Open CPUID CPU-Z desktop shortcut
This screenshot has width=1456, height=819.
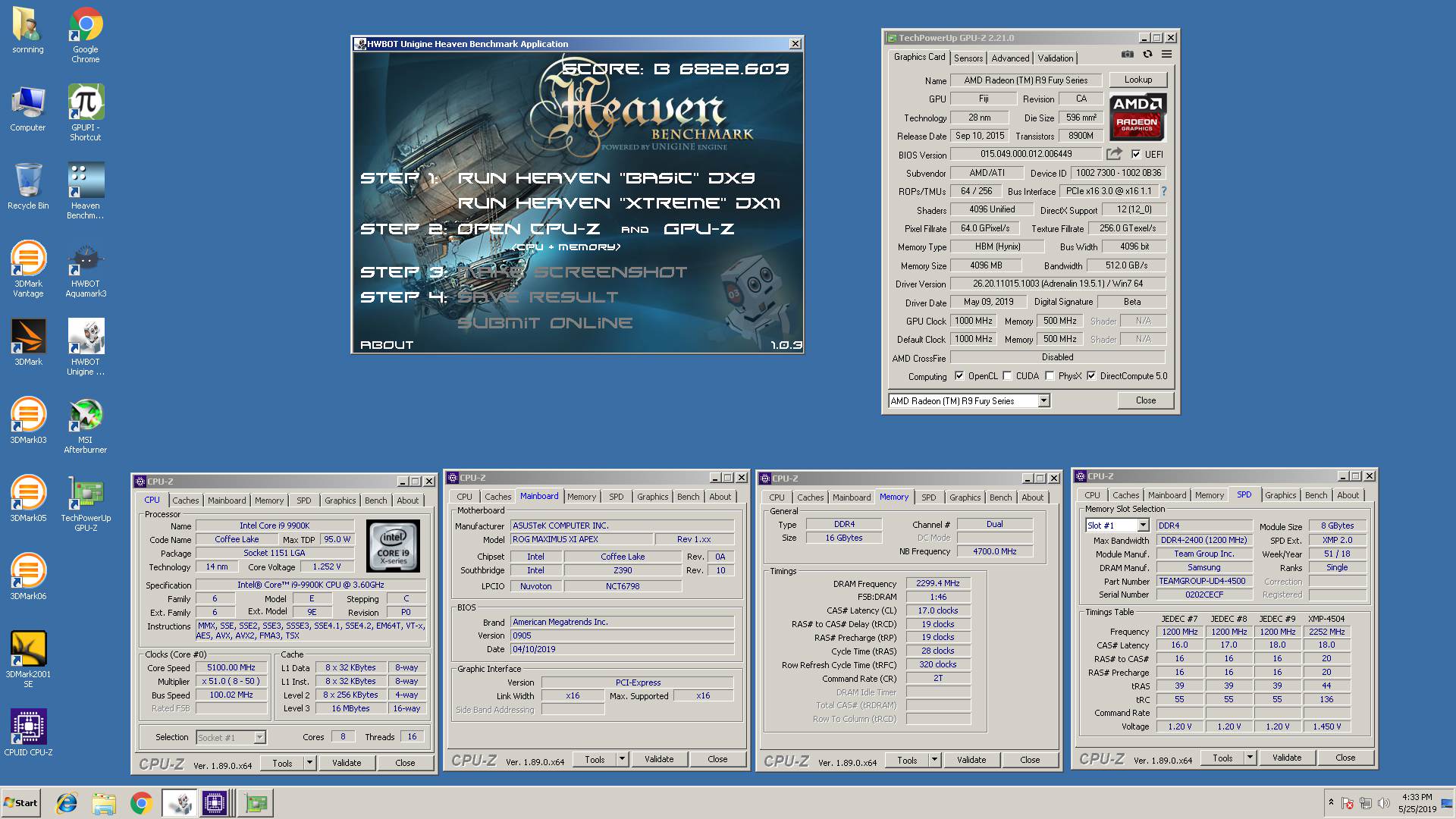coord(28,733)
